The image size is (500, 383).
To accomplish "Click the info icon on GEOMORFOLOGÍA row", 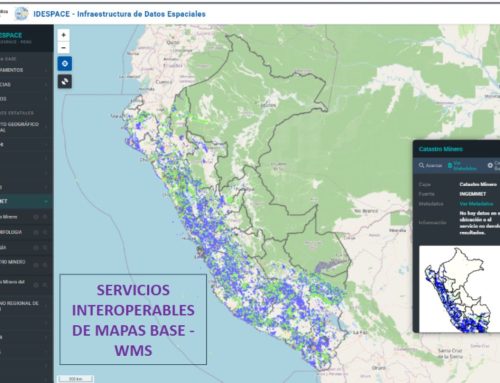I will tap(36, 232).
